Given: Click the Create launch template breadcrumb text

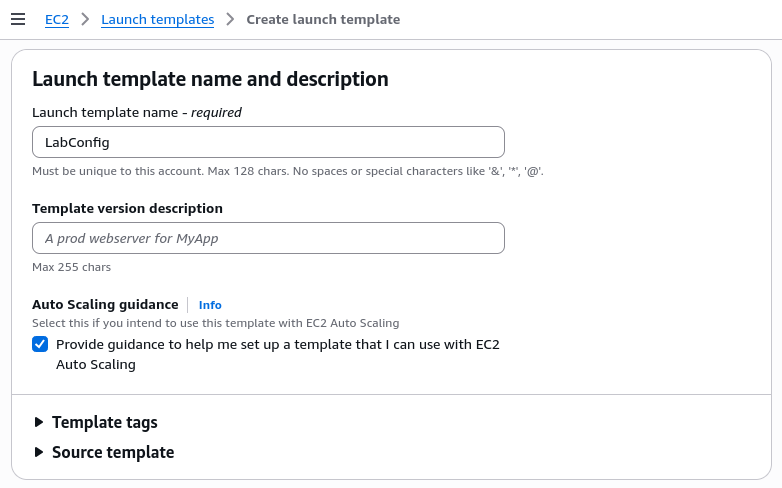Looking at the screenshot, I should [323, 20].
